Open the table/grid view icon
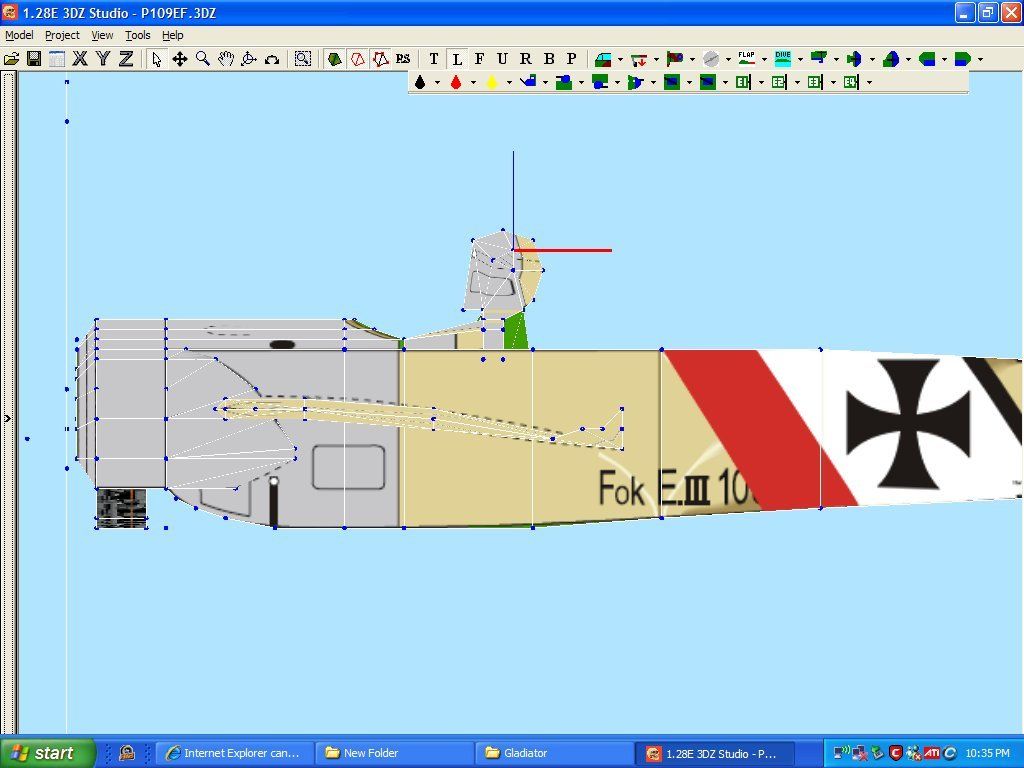The height and width of the screenshot is (768, 1024). pyautogui.click(x=57, y=59)
